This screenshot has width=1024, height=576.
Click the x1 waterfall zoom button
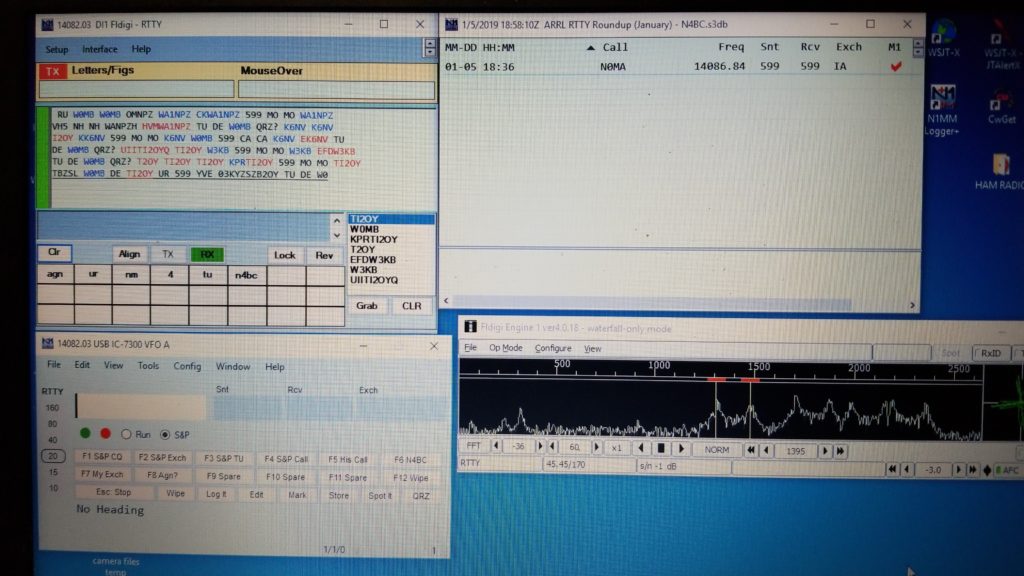(616, 448)
